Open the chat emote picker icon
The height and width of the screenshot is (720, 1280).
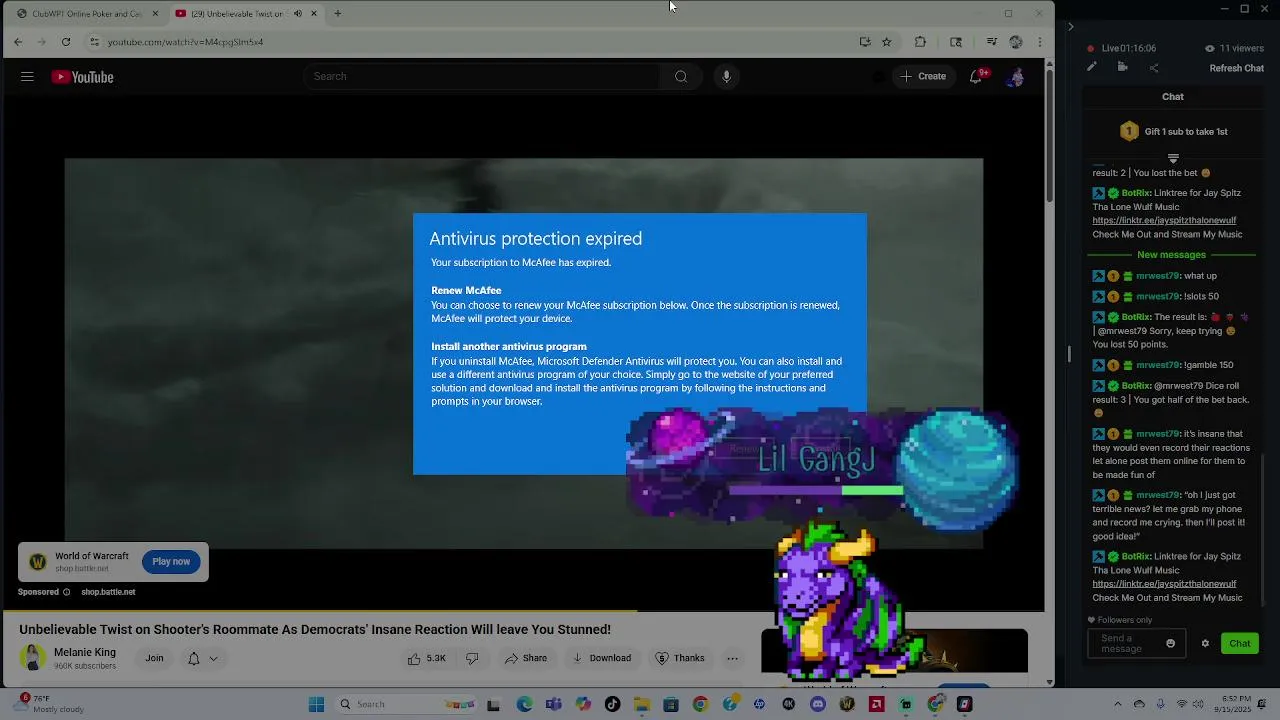[x=1170, y=644]
